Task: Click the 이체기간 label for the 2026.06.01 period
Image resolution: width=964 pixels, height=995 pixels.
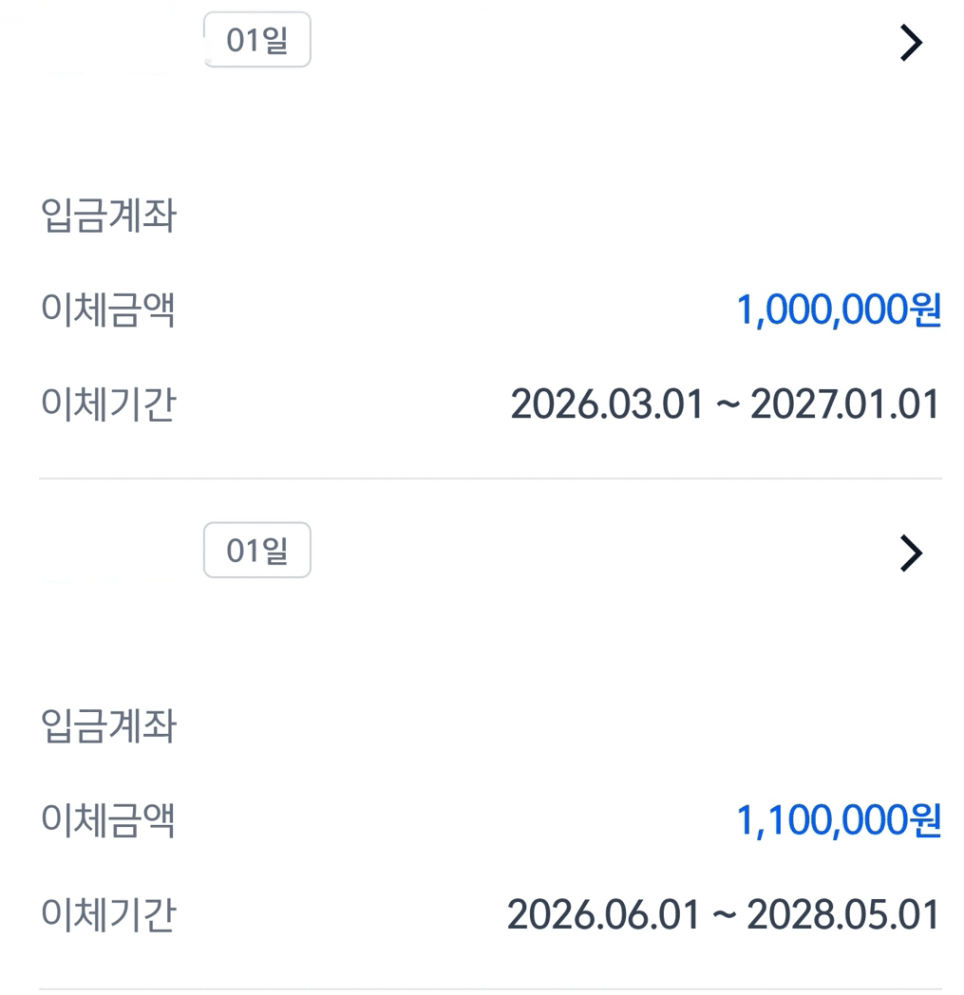Action: 109,914
